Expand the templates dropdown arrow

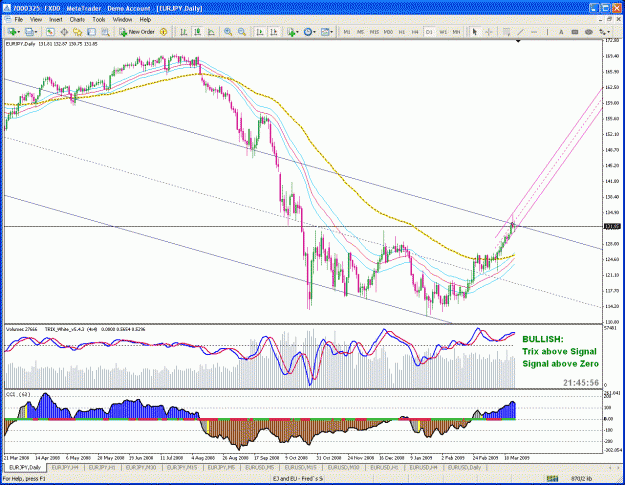332,32
